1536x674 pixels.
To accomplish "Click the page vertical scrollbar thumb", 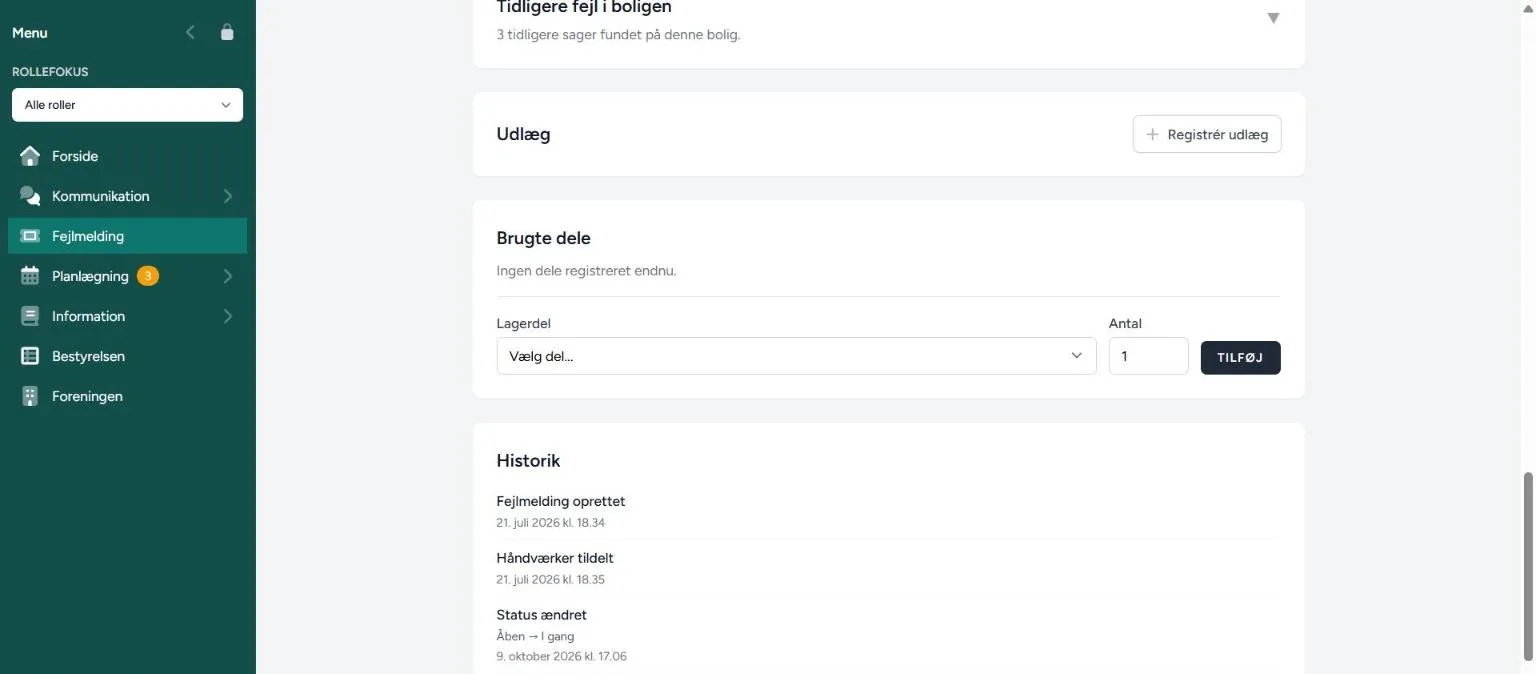I will pyautogui.click(x=1528, y=567).
